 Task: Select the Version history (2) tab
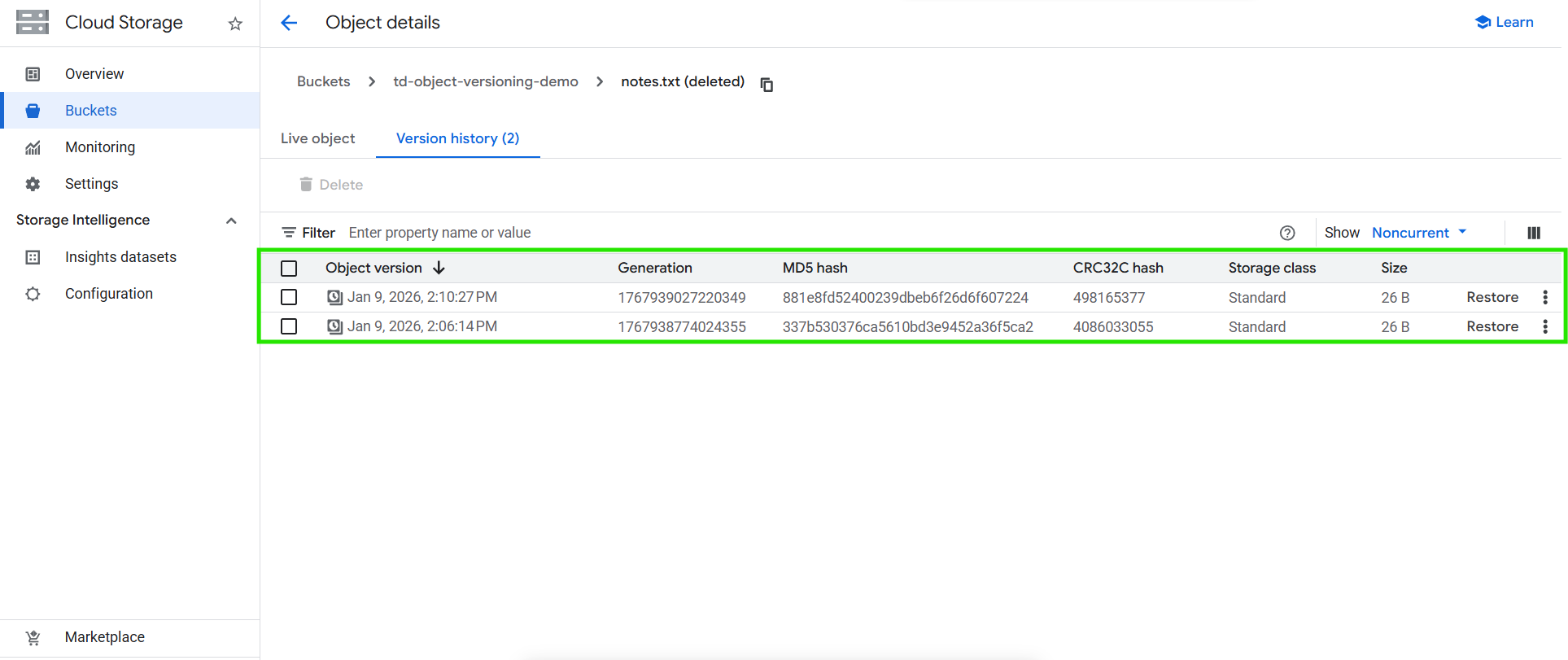pyautogui.click(x=457, y=138)
